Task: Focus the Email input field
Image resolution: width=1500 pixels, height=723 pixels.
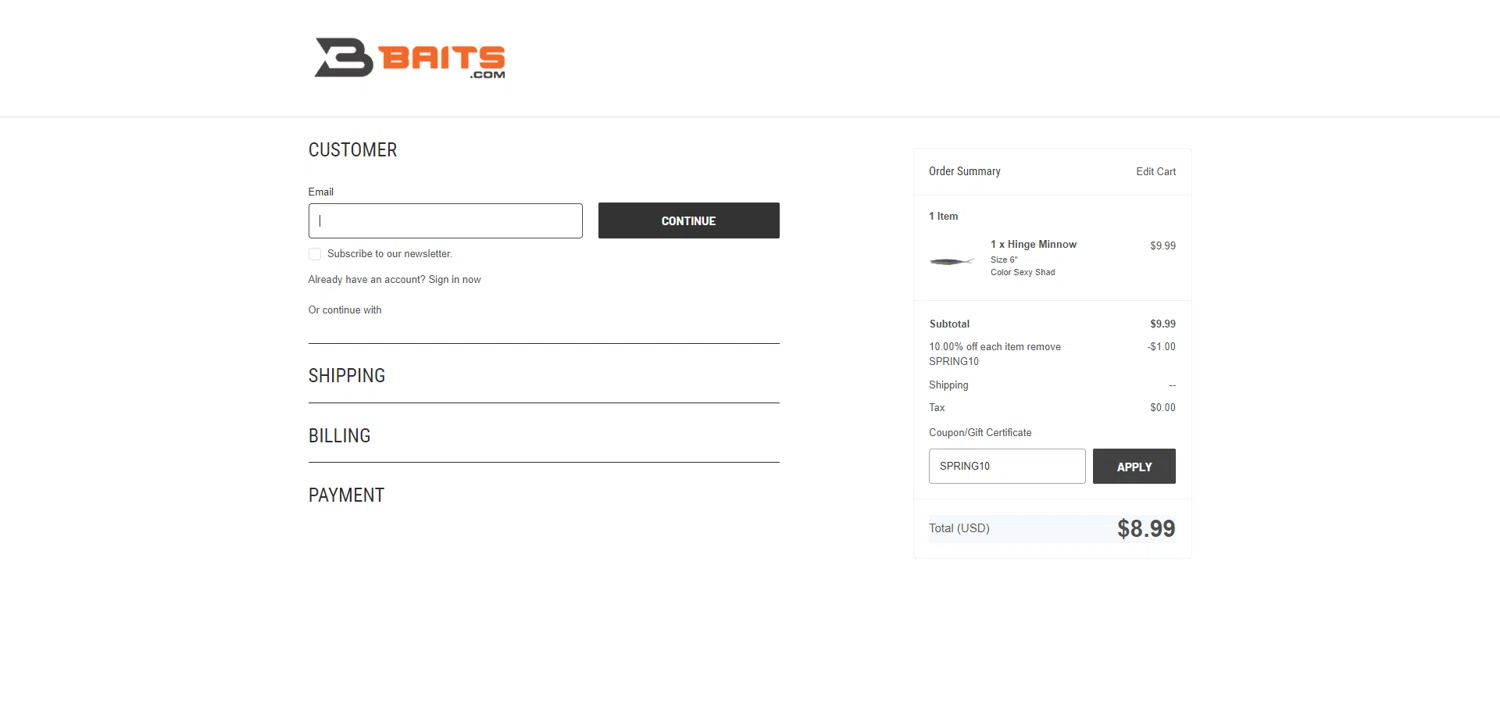Action: (x=445, y=221)
